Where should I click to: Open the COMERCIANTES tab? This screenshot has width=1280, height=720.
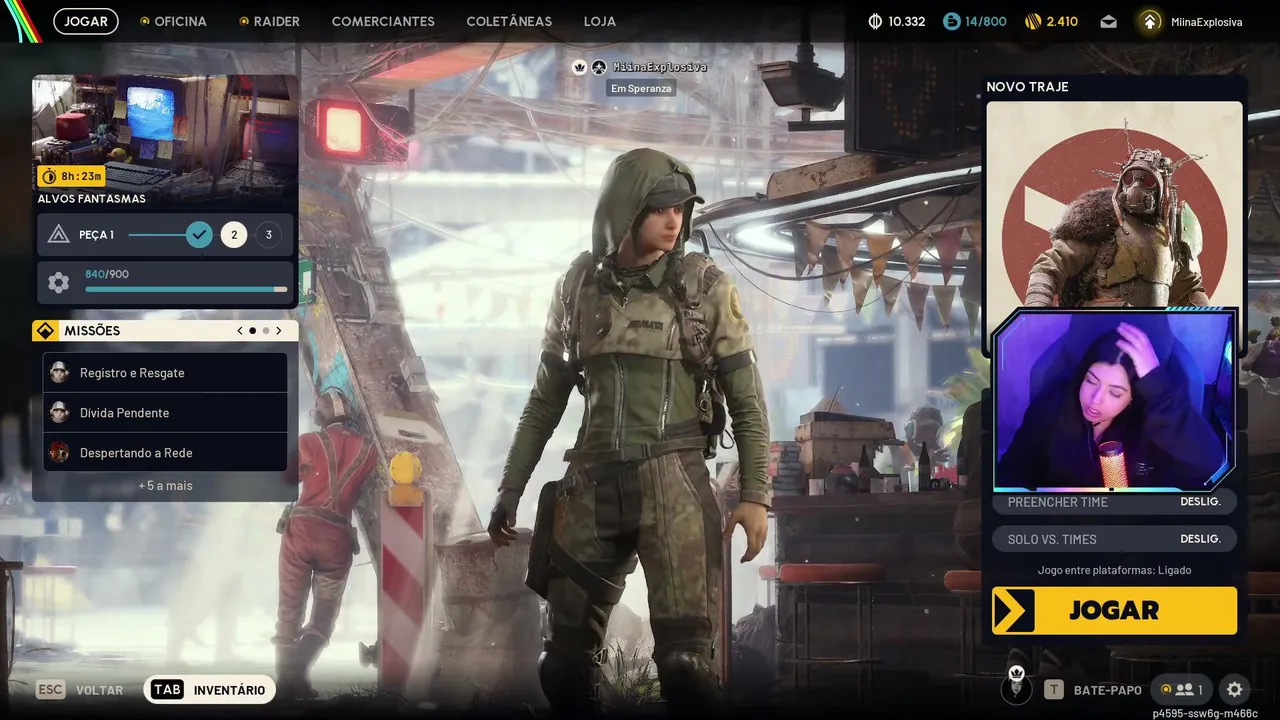tap(383, 21)
